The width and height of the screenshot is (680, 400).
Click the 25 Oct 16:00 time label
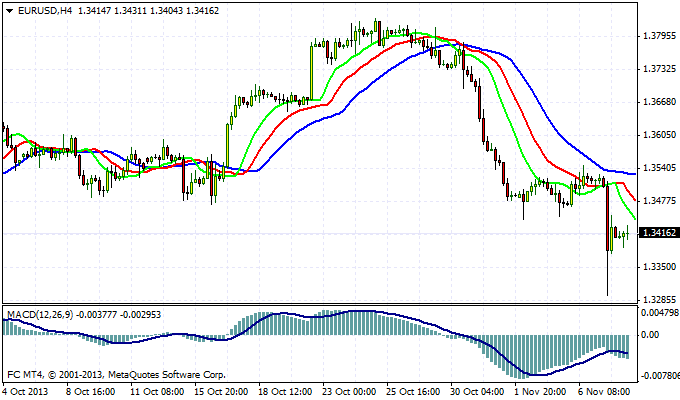pos(414,392)
